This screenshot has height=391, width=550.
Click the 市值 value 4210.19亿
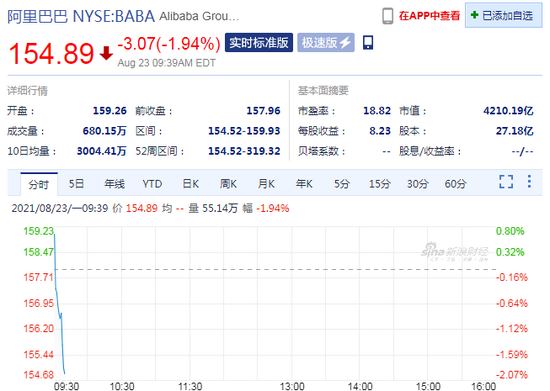(508, 111)
